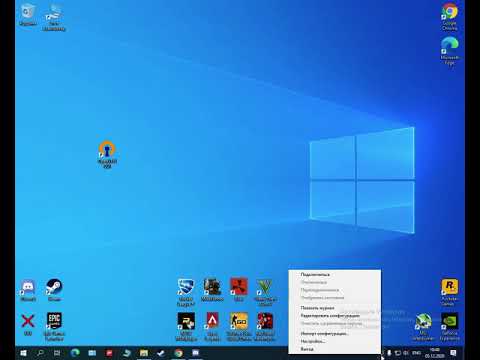This screenshot has height=360, width=480.
Task: Select the Steam desktop shortcut
Action: coord(54,290)
